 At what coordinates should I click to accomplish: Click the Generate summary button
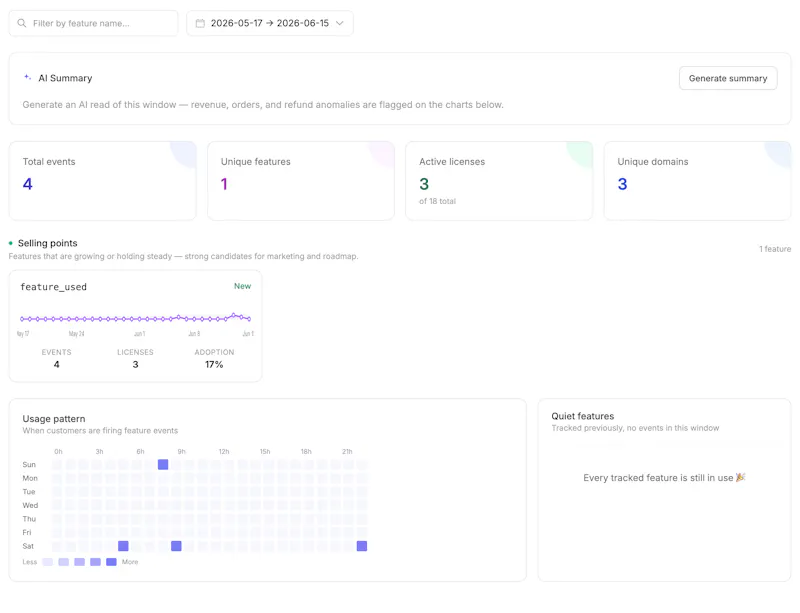coord(728,78)
